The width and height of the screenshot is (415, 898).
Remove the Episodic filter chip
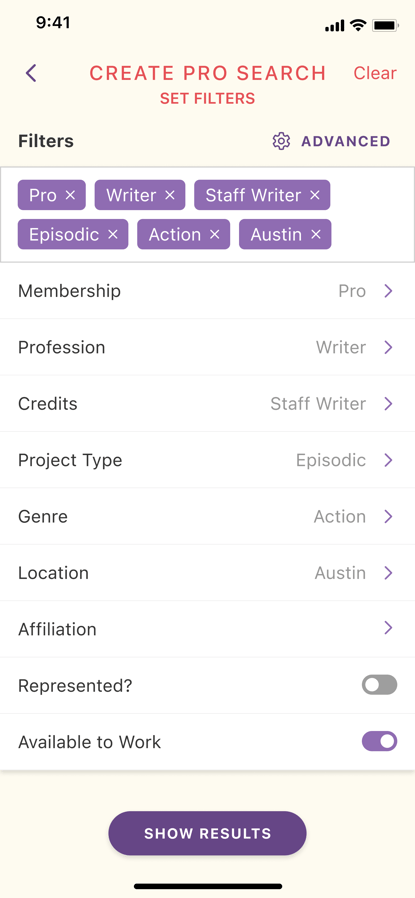[113, 234]
